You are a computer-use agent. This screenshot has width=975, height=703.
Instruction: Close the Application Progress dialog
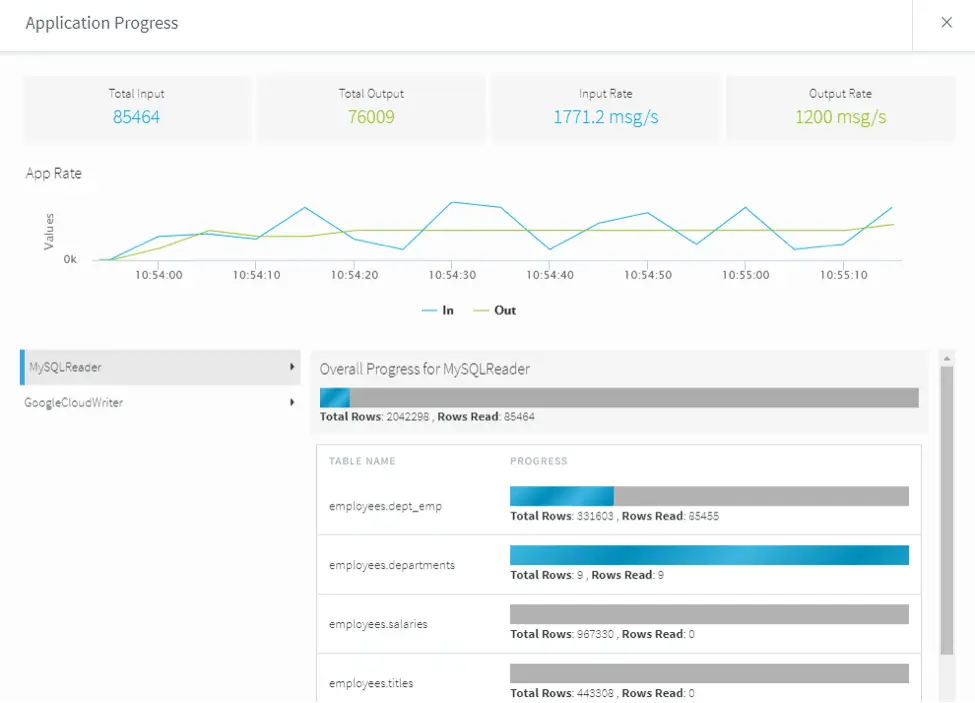pos(946,23)
